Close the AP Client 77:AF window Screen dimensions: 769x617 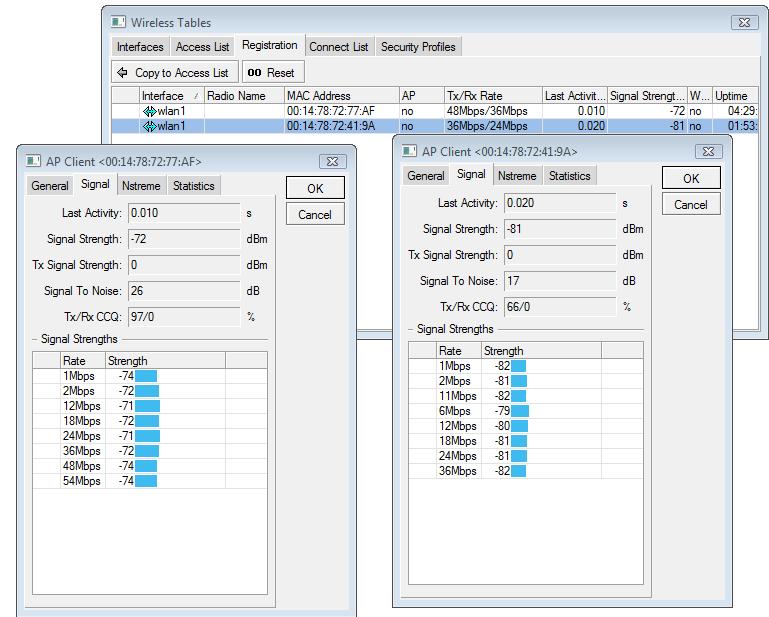333,161
